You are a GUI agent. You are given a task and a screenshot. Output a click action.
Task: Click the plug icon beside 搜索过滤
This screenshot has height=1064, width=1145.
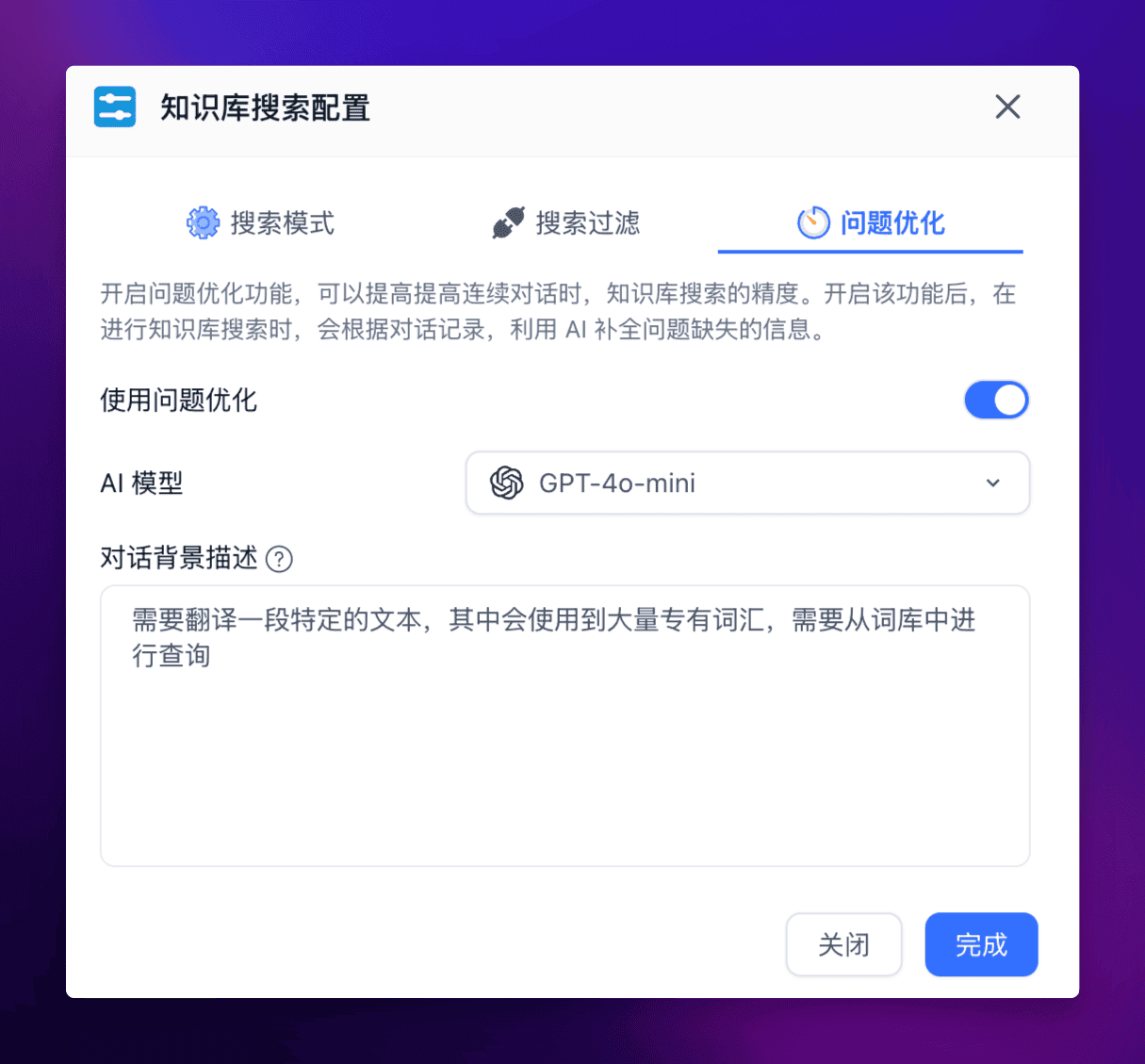click(x=508, y=222)
